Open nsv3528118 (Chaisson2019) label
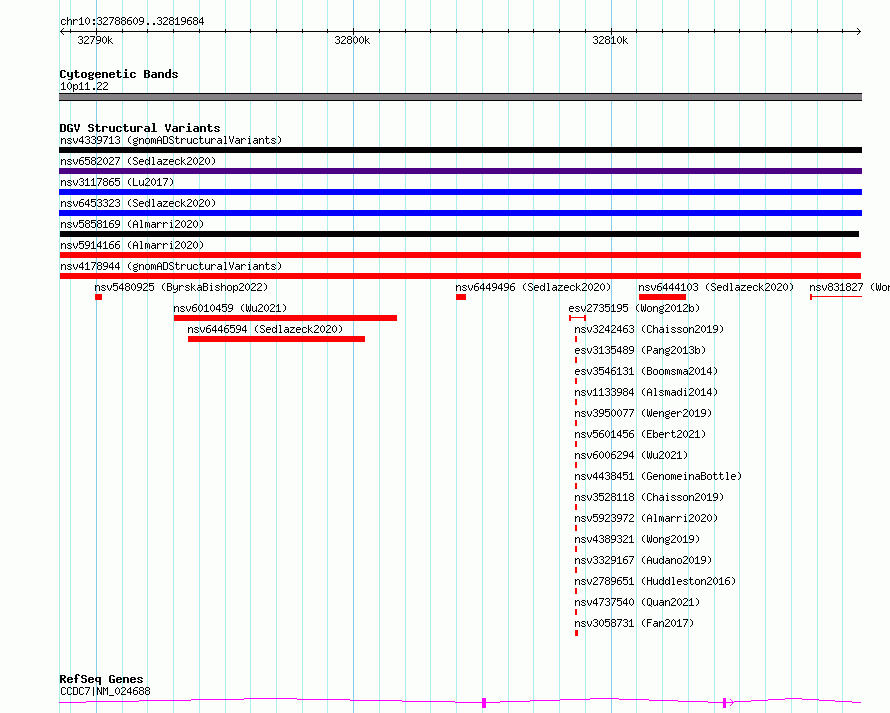This screenshot has width=890, height=713. (x=649, y=497)
